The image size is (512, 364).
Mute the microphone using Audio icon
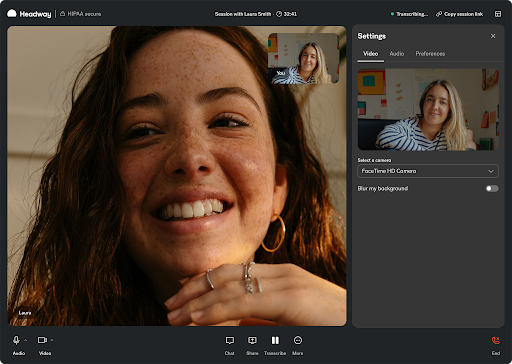(16, 340)
